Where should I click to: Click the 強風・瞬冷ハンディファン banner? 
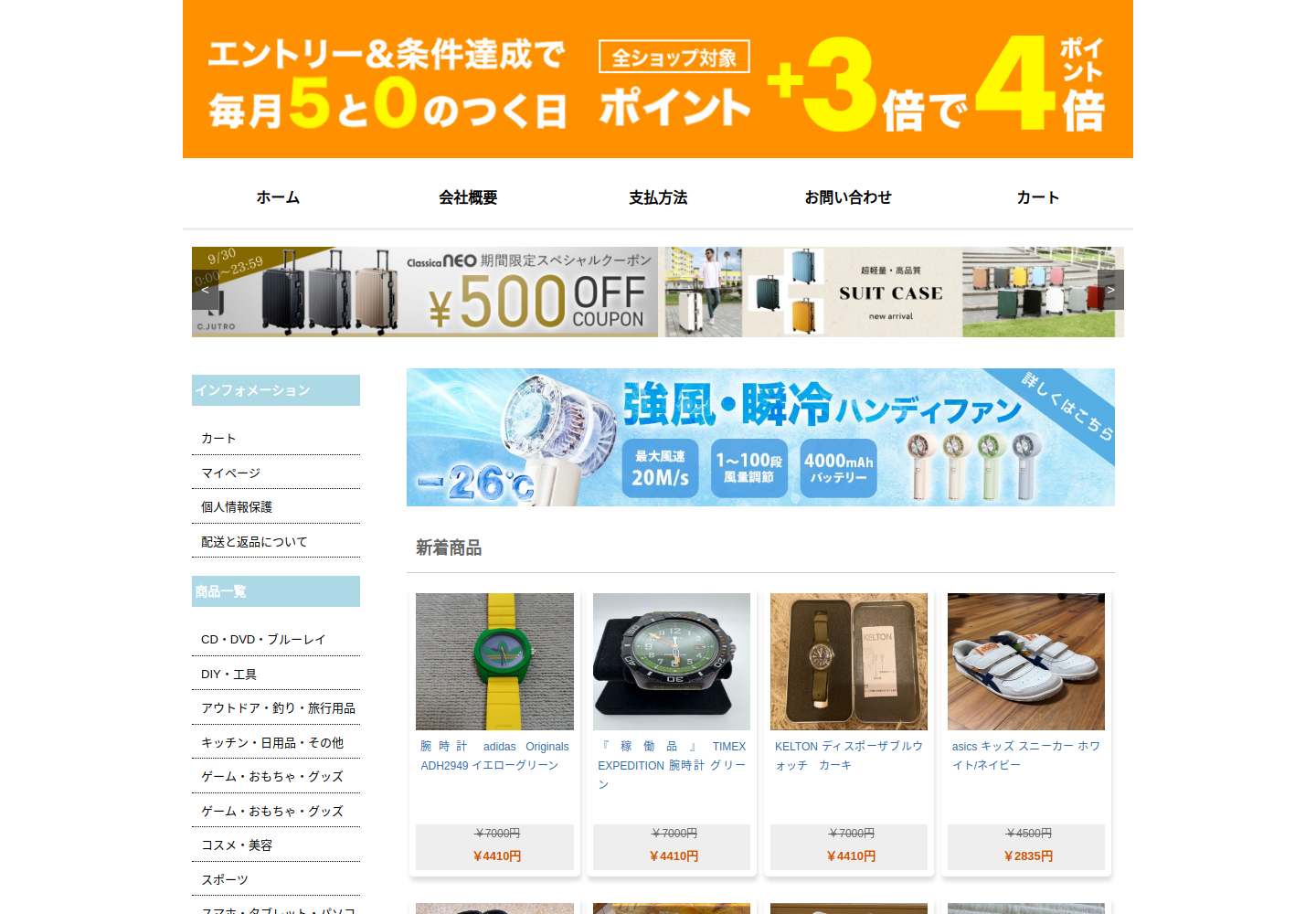point(760,437)
